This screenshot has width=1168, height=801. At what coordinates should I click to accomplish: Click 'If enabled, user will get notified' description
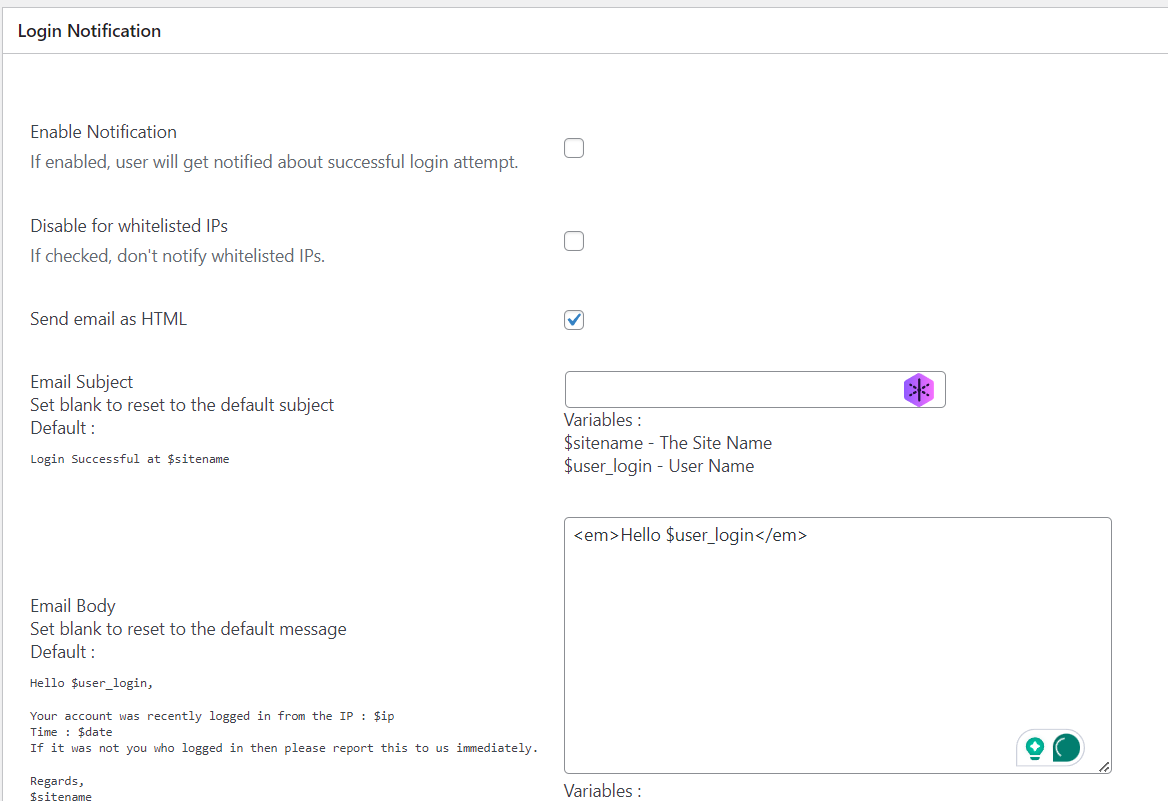click(x=274, y=162)
